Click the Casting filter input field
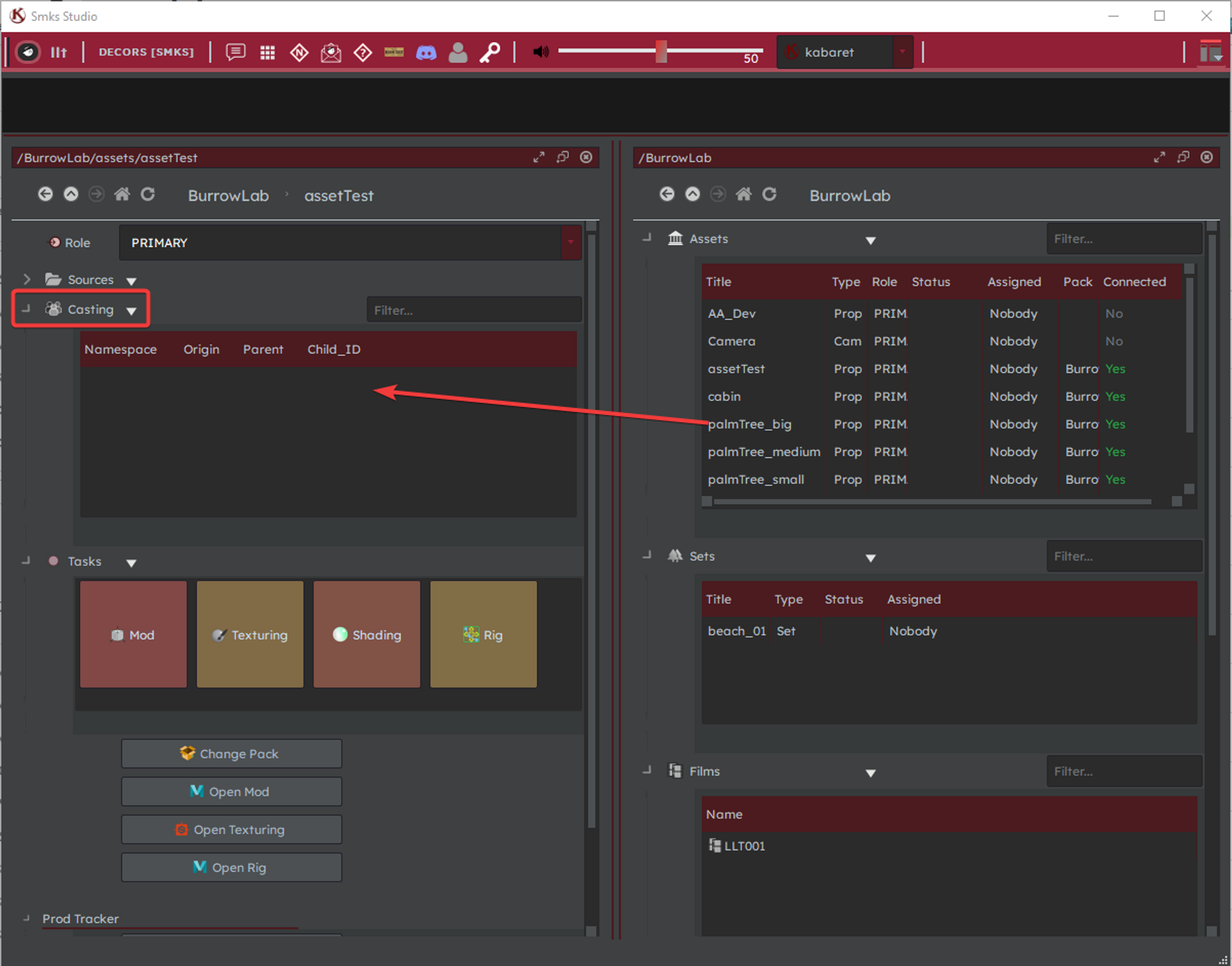This screenshot has width=1232, height=966. (474, 310)
